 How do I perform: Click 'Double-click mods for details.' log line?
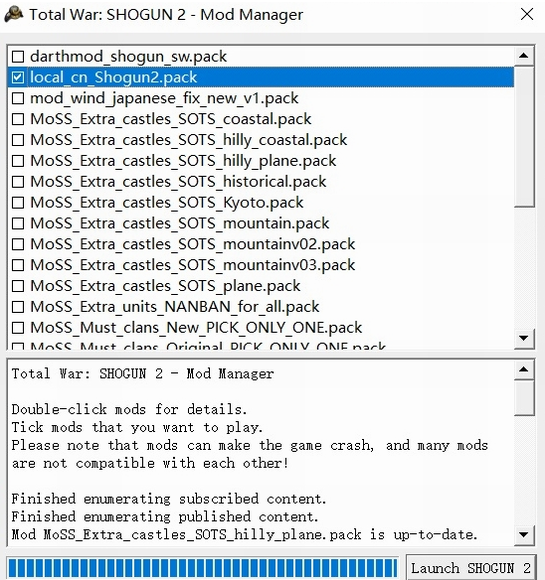point(129,409)
